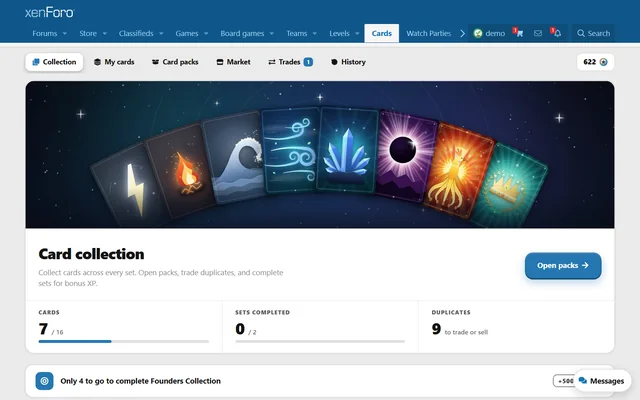Switch to My cards tab
640x400 pixels.
pos(114,62)
